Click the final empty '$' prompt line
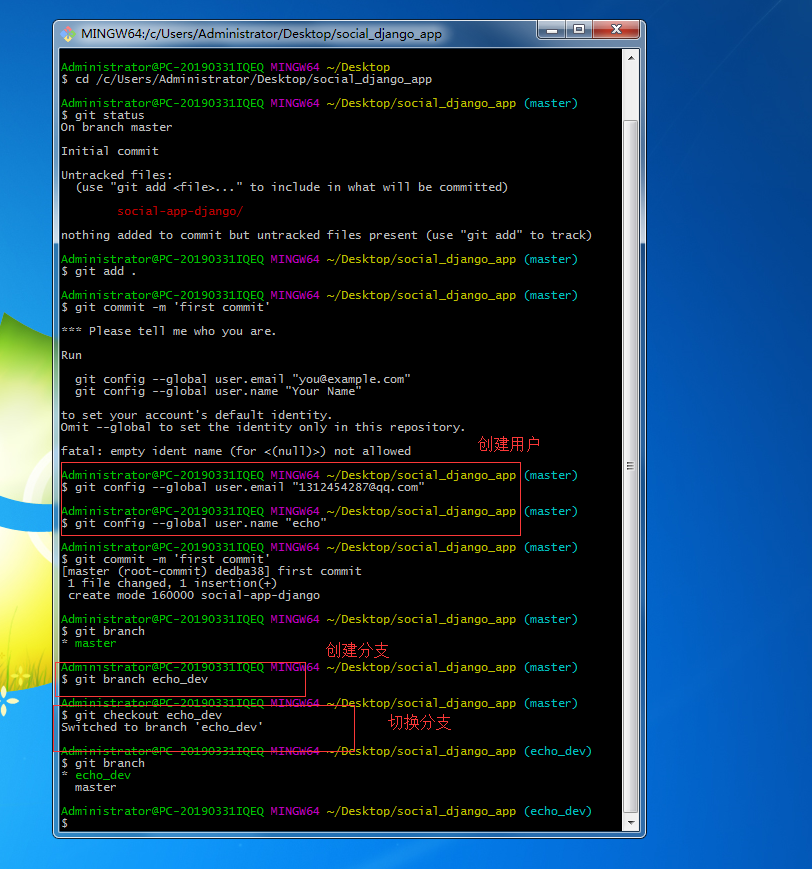Viewport: 812px width, 869px height. tap(65, 823)
